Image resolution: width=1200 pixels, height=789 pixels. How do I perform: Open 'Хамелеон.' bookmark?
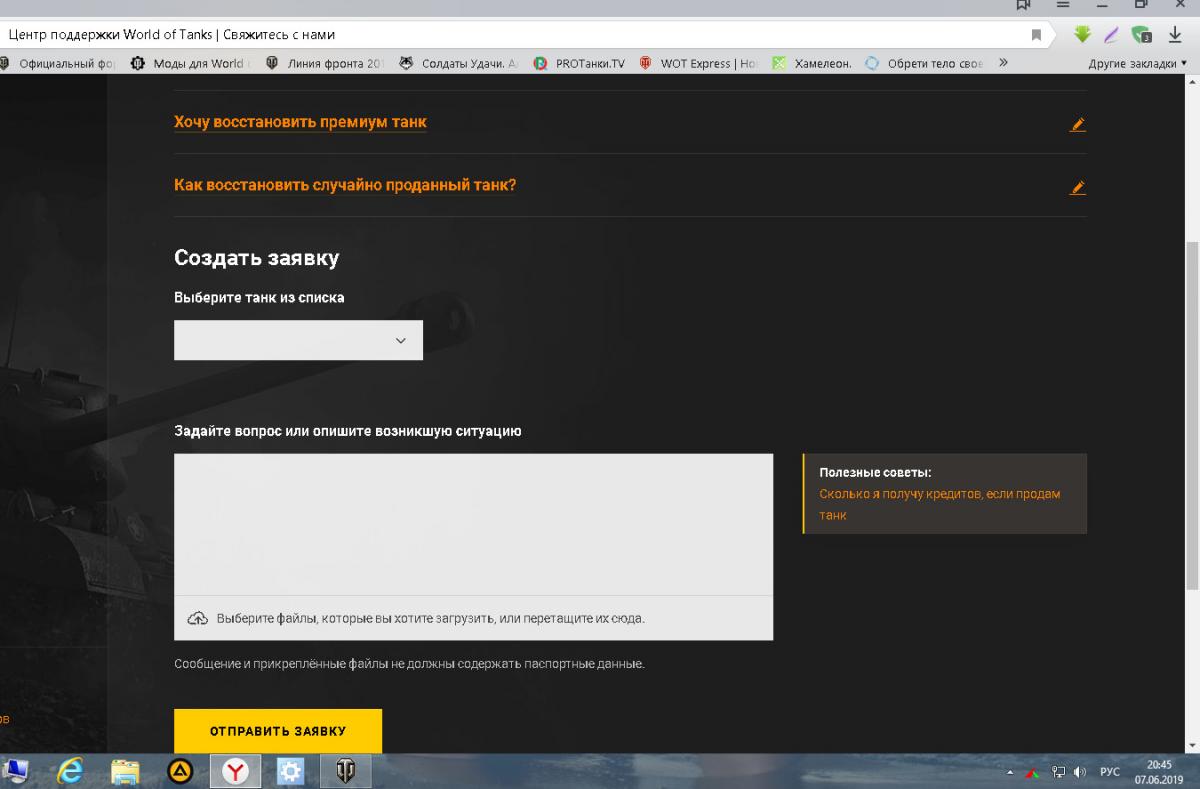(x=812, y=63)
